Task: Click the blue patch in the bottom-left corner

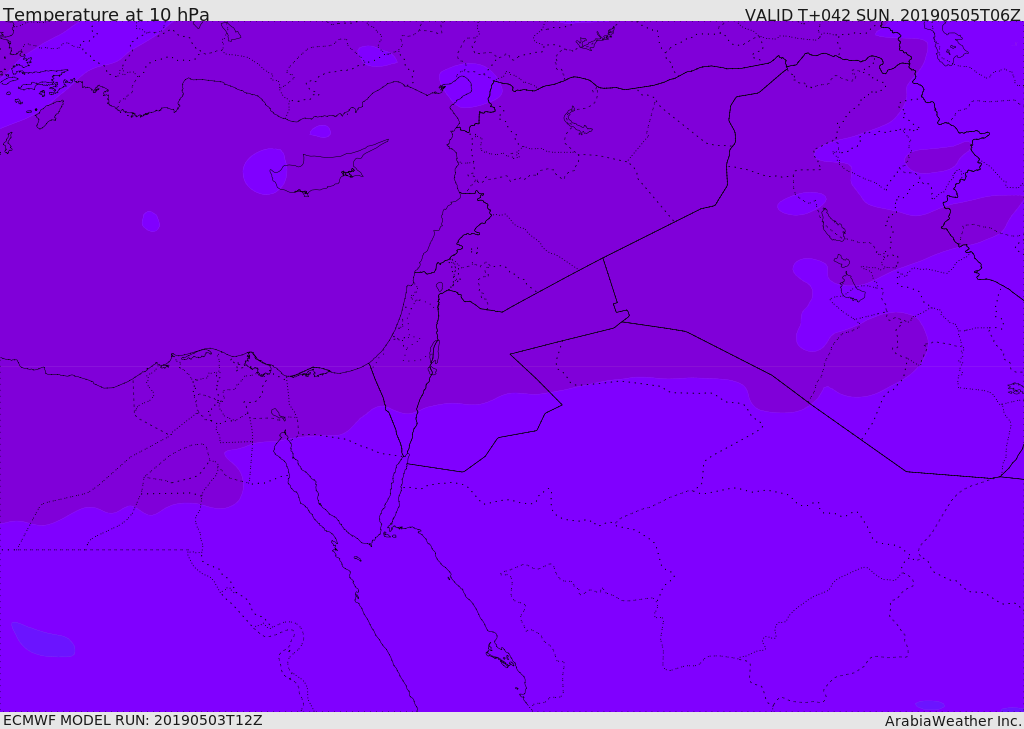Action: point(43,640)
